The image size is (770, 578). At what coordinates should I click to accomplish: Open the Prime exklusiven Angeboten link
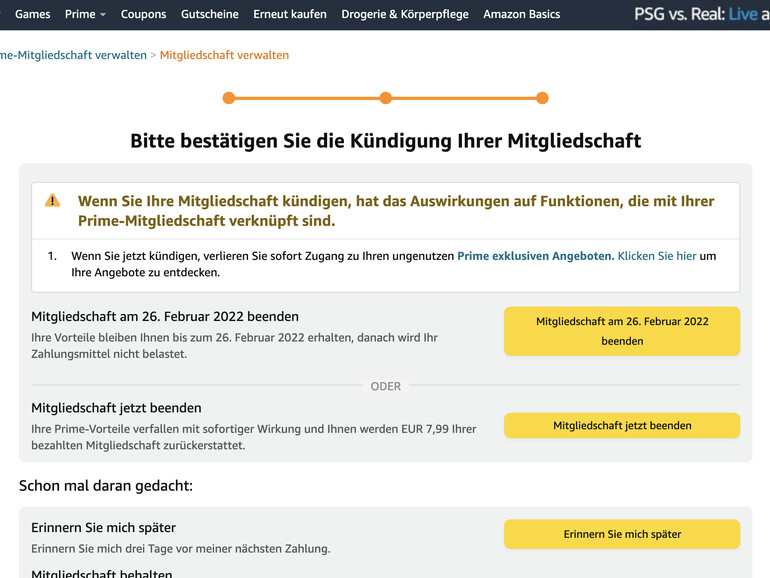[x=536, y=256]
